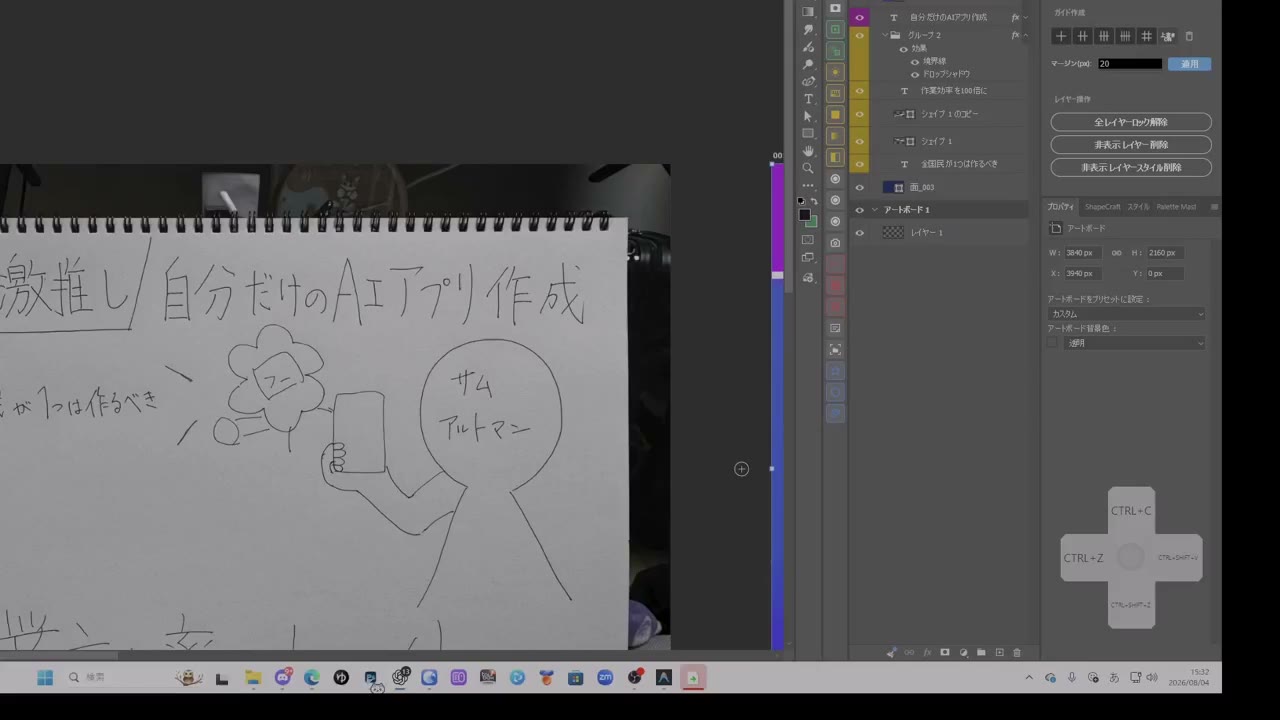Open File Explorer from the taskbar
Image resolution: width=1280 pixels, height=720 pixels.
[253, 678]
